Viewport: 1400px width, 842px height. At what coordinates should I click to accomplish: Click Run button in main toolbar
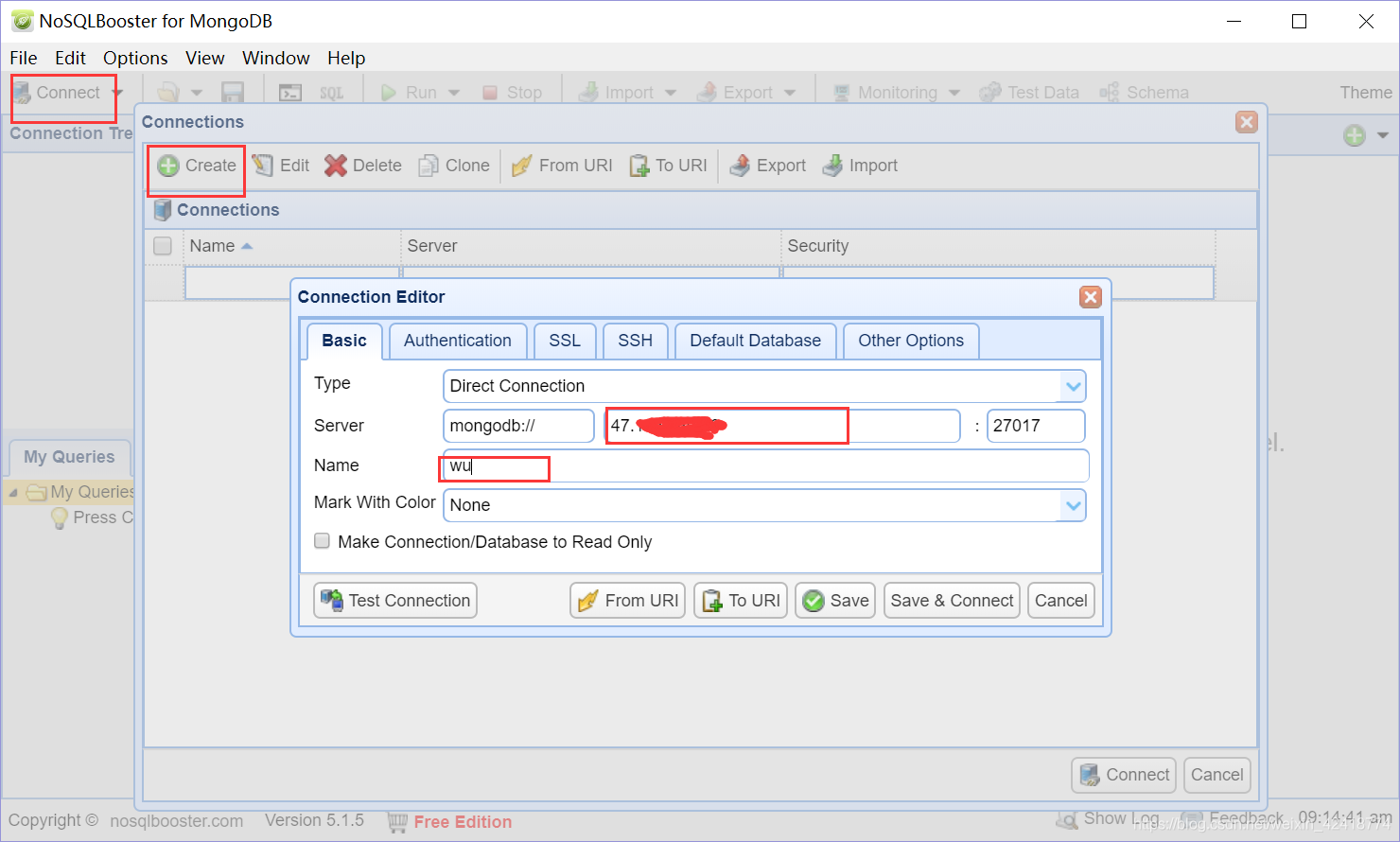(x=409, y=93)
